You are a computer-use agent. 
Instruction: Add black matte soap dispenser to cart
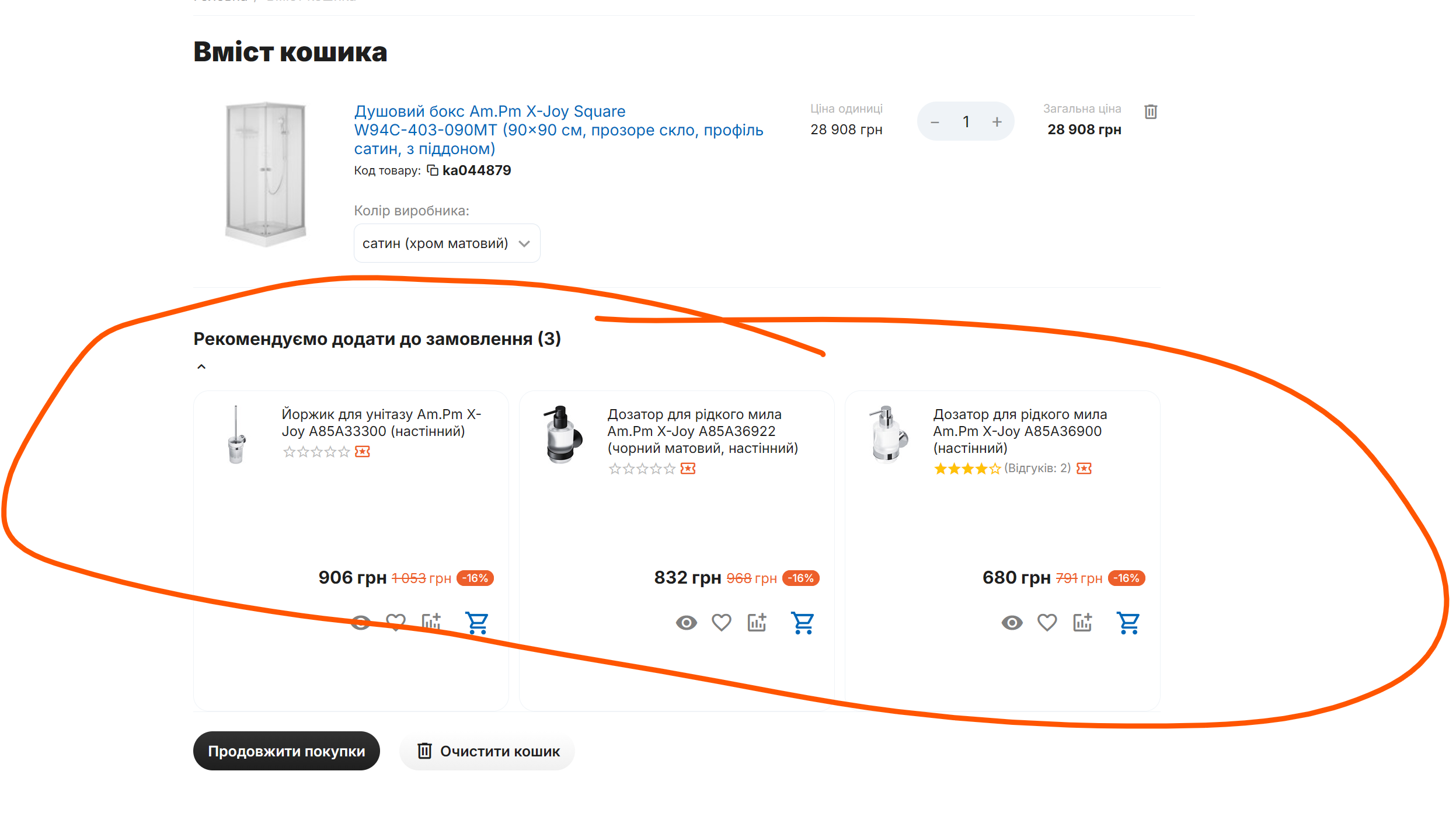(x=803, y=623)
